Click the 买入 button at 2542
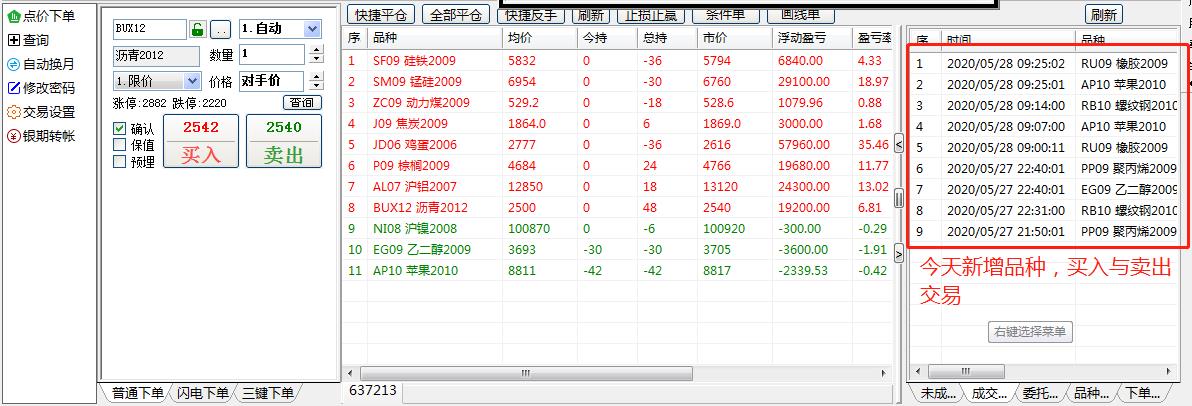1192x406 pixels. 201,141
